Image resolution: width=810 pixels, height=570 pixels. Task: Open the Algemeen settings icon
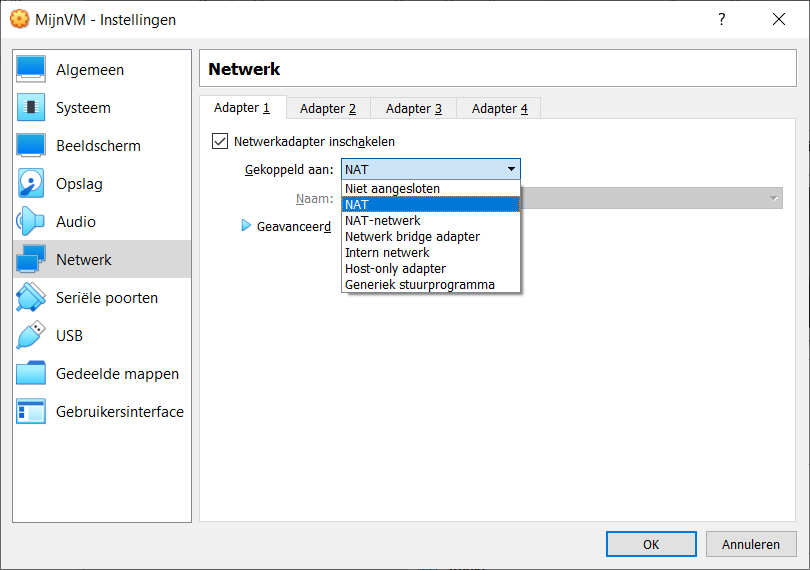tap(31, 70)
